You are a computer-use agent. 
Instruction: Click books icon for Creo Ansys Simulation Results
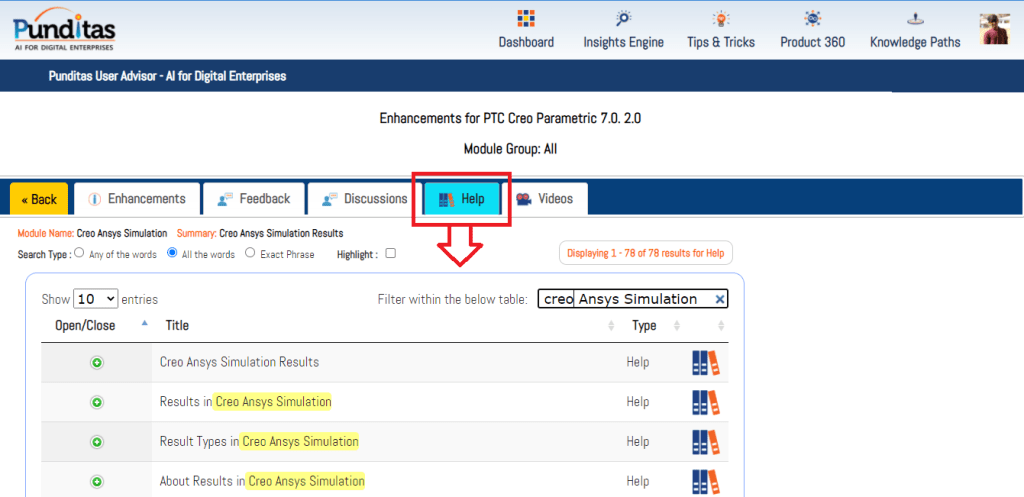705,363
